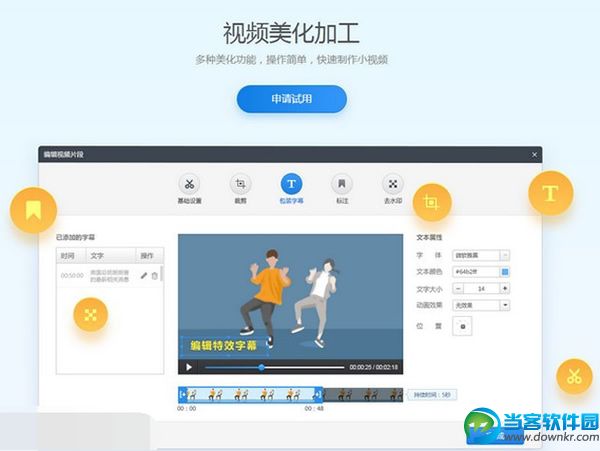This screenshot has width=600, height=451.
Task: Click the left trim handle on timeline
Action: (183, 394)
